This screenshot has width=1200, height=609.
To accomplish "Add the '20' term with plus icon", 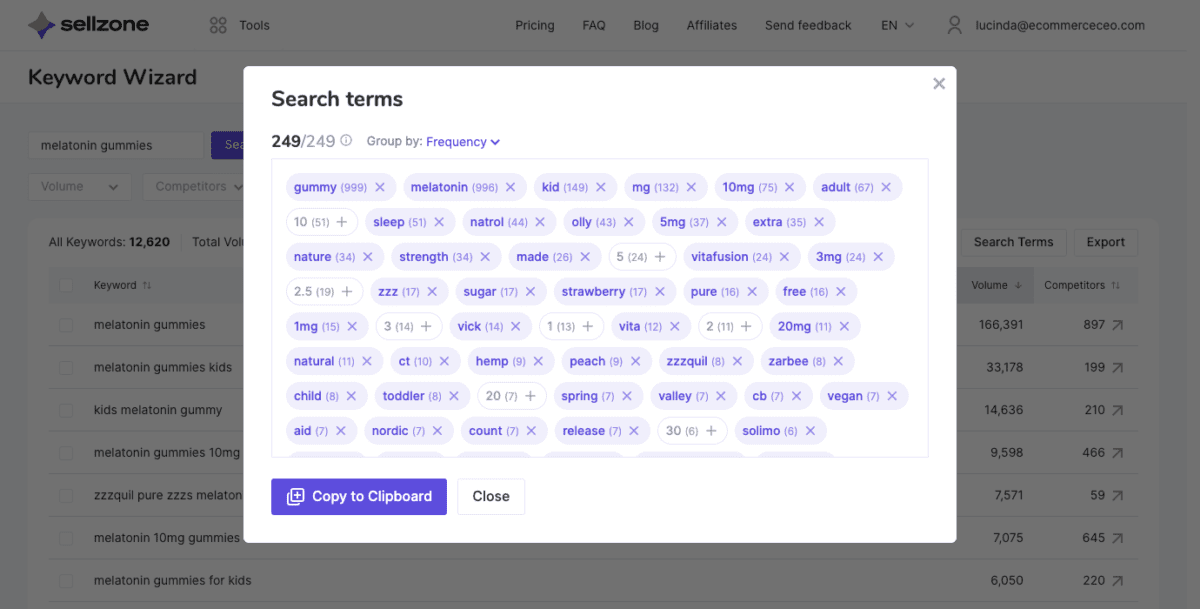I will pos(530,396).
